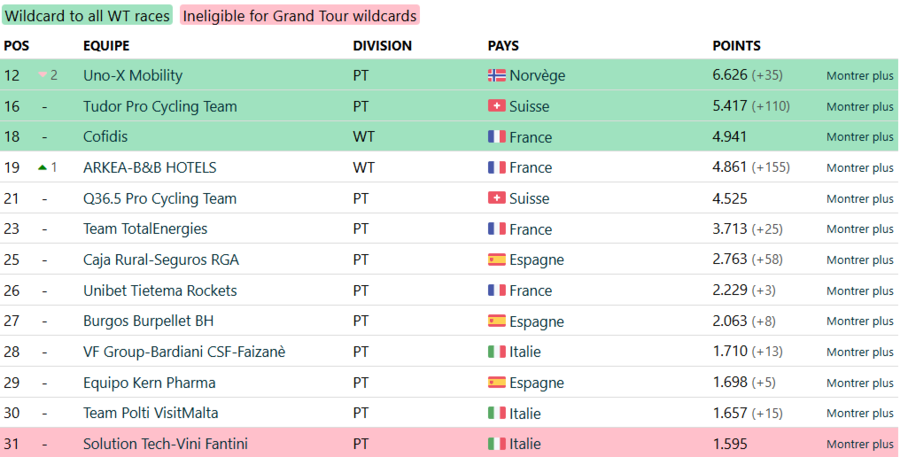Image resolution: width=900 pixels, height=457 pixels.
Task: Click the Italian flag in the VF Group-Bardiani row
Action: click(496, 351)
